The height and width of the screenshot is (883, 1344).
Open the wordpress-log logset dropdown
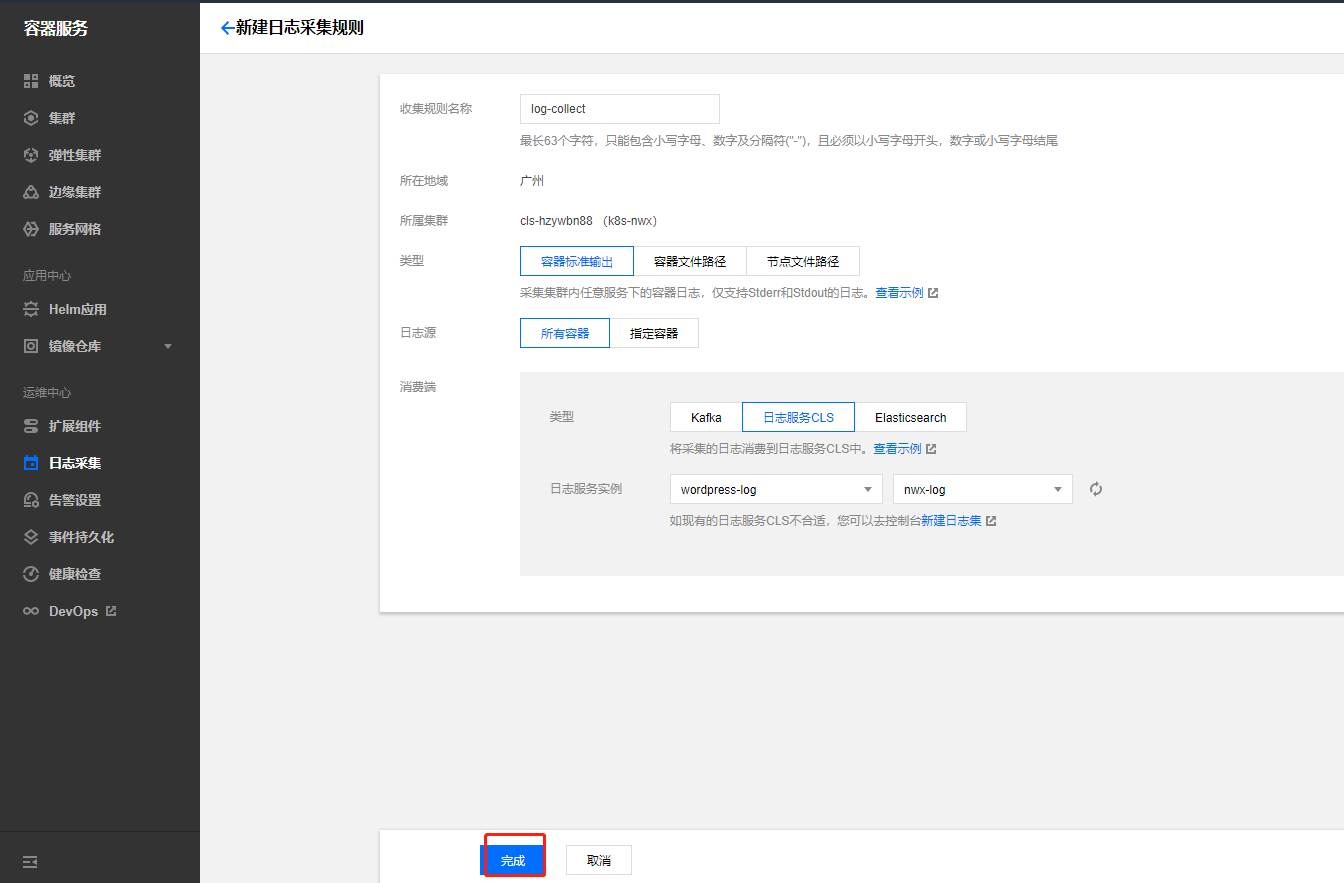776,489
